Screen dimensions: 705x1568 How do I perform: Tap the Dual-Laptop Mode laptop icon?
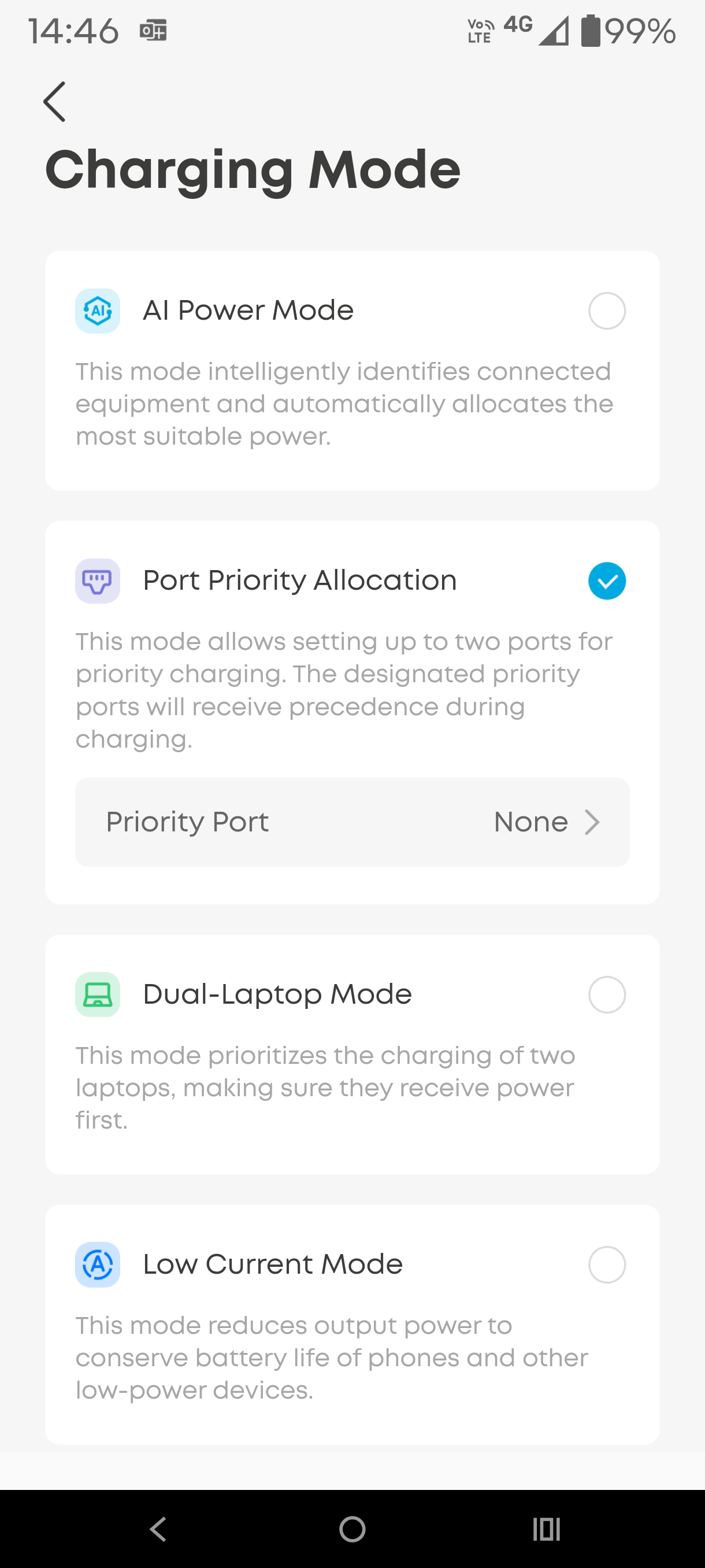97,994
